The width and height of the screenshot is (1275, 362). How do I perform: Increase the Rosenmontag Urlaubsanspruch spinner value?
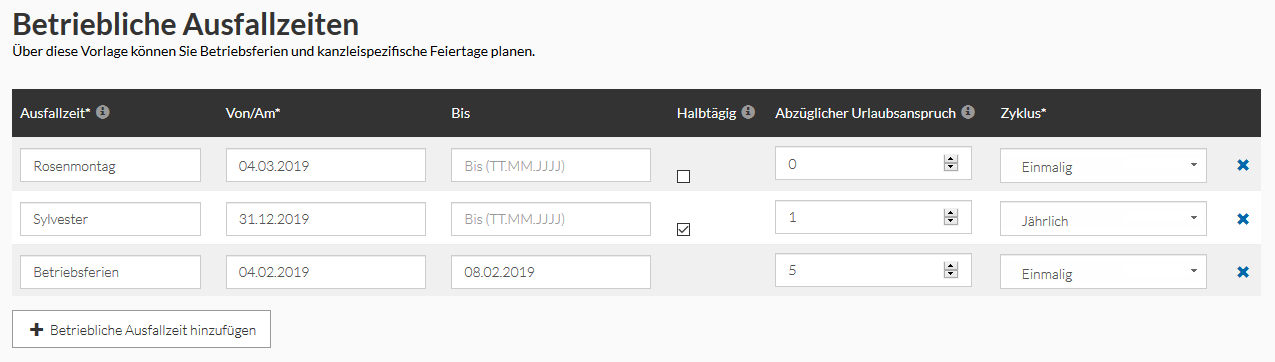[x=950, y=160]
